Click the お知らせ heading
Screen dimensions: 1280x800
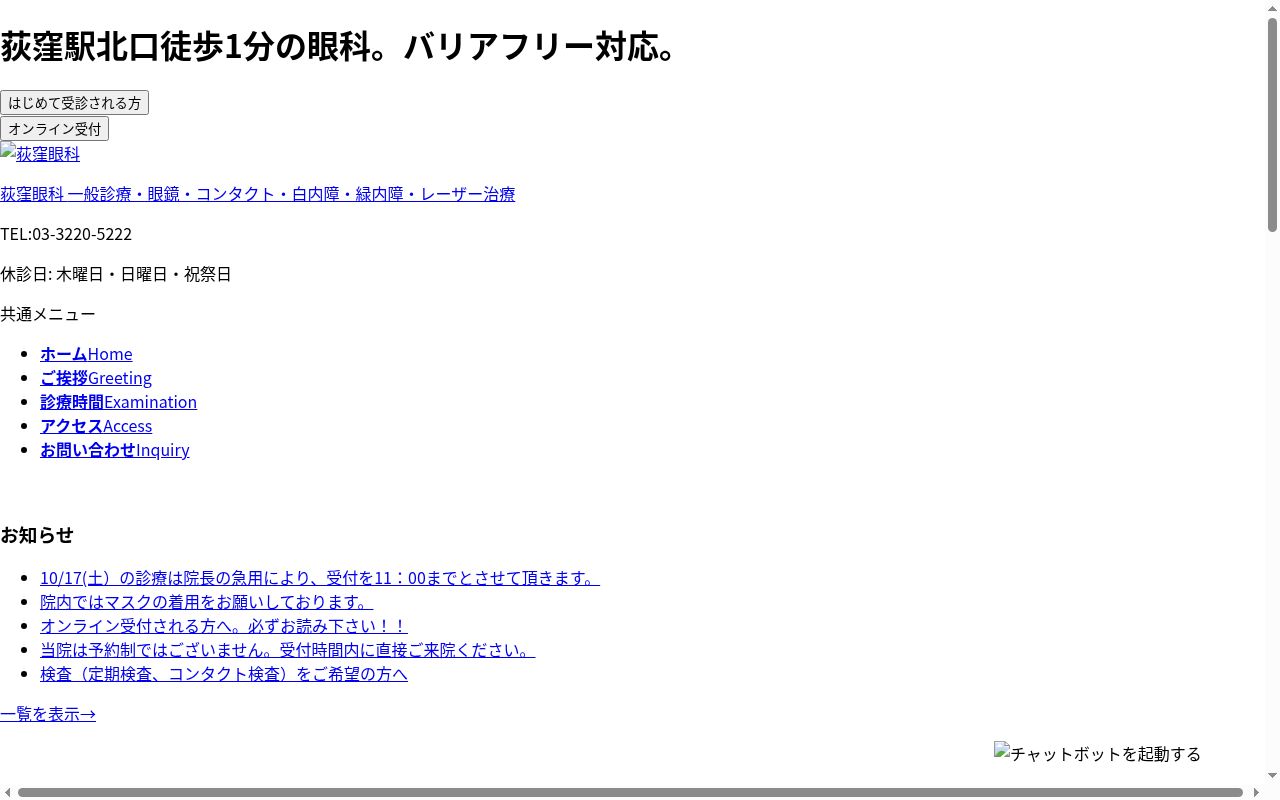coord(37,535)
